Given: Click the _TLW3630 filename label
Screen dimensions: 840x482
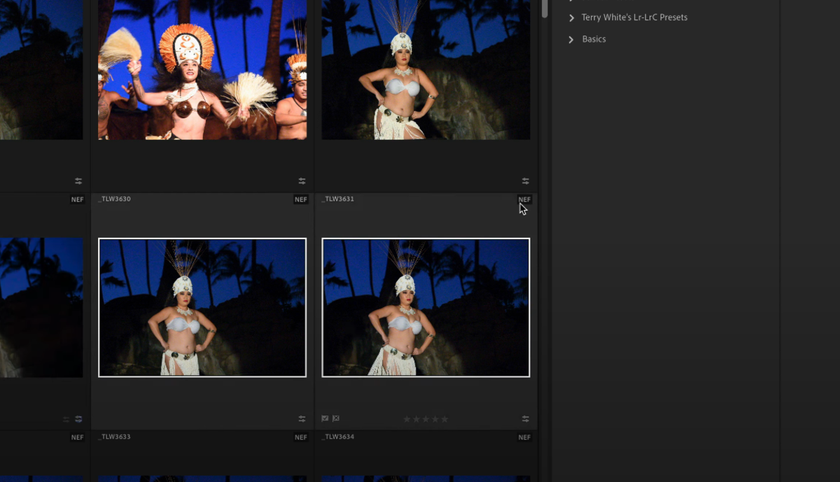Looking at the screenshot, I should click(x=115, y=199).
